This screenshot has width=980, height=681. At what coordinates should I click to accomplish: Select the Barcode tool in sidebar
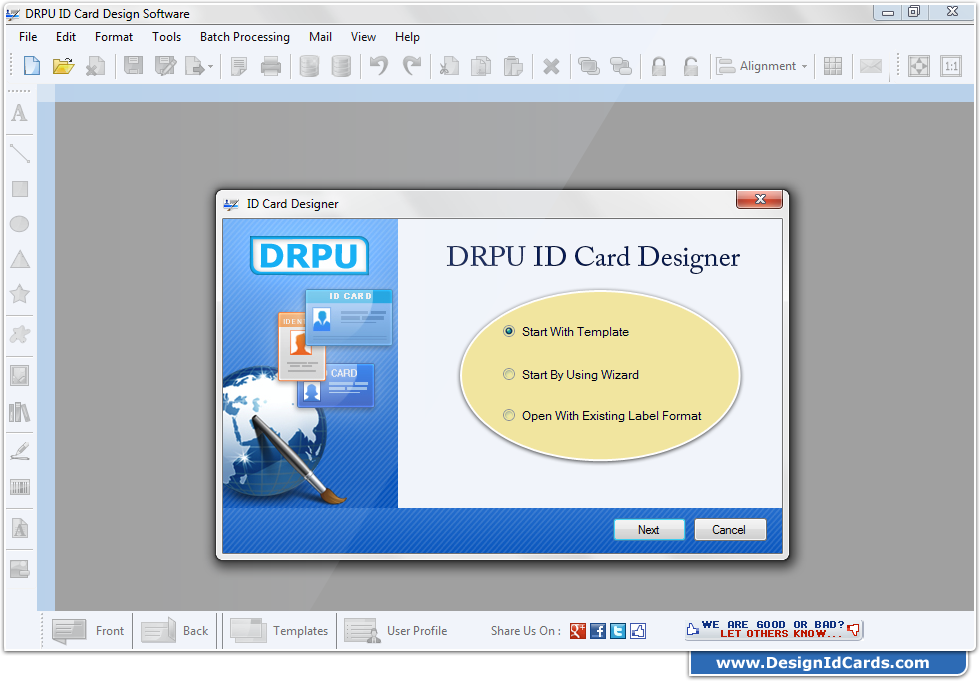tap(19, 487)
